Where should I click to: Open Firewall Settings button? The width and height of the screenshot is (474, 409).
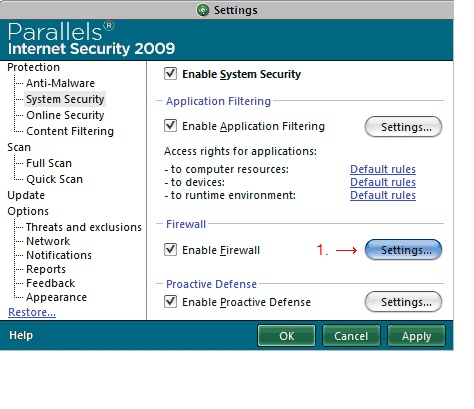pyautogui.click(x=403, y=250)
